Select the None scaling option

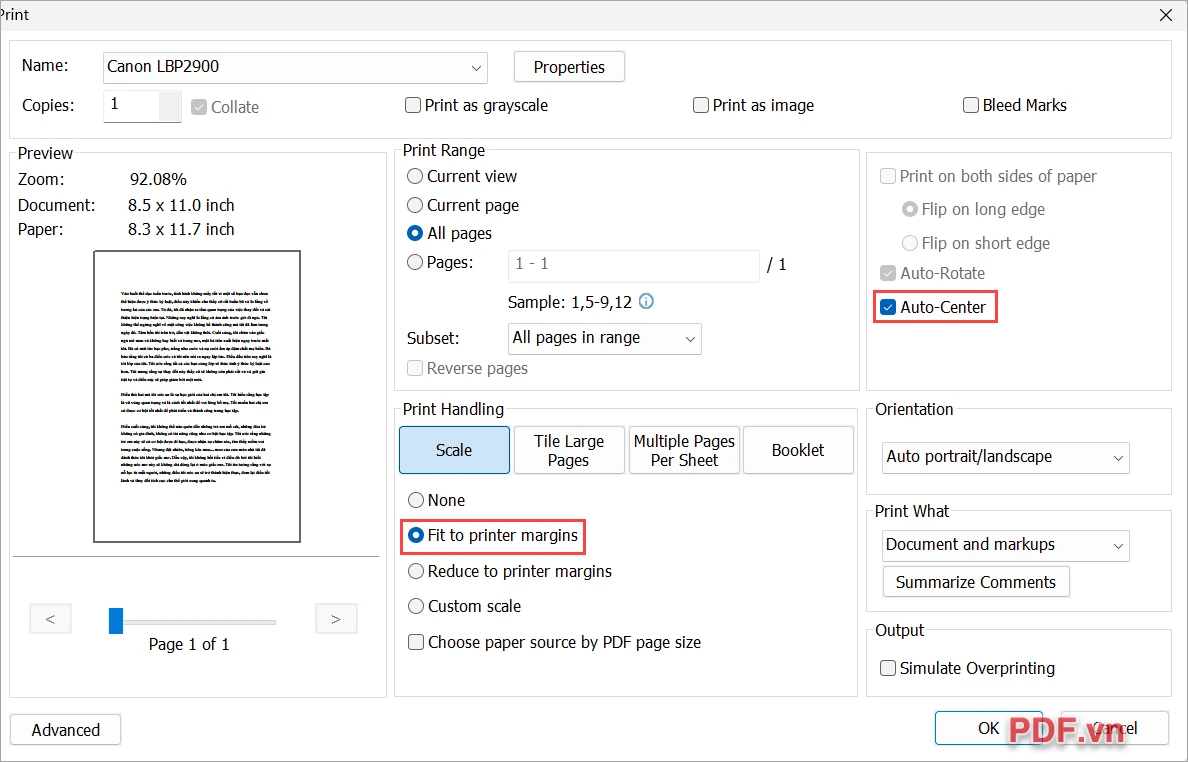point(416,500)
